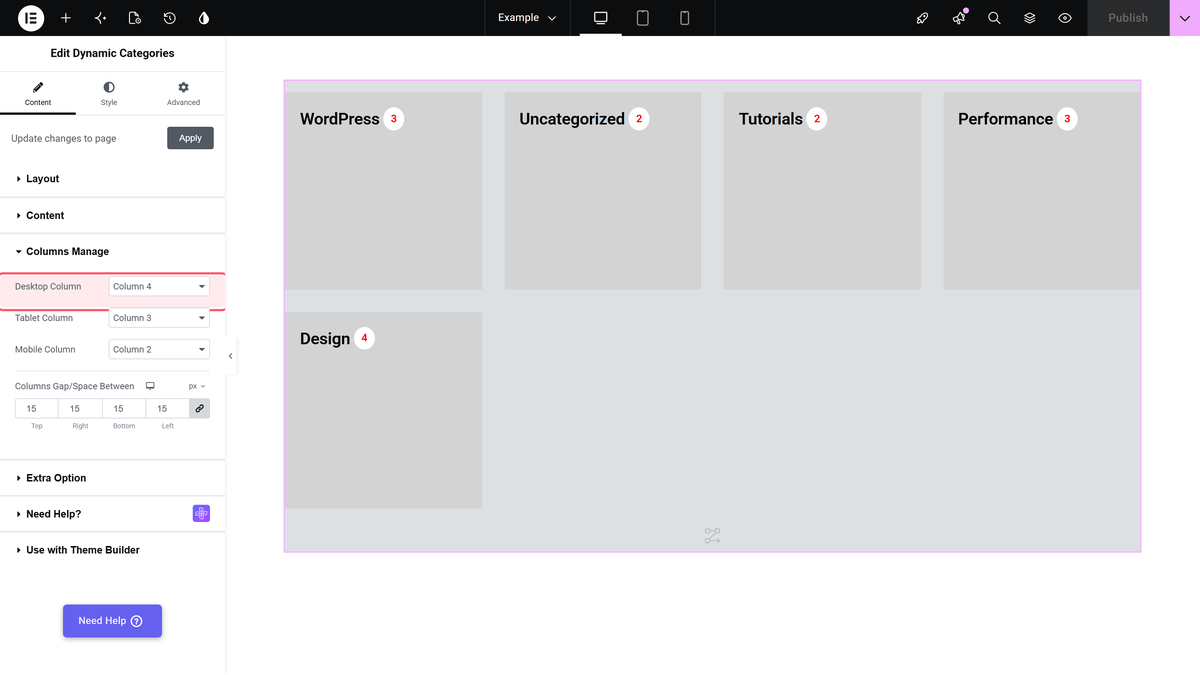Open the Example page dropdown
1200x675 pixels.
[x=527, y=18]
